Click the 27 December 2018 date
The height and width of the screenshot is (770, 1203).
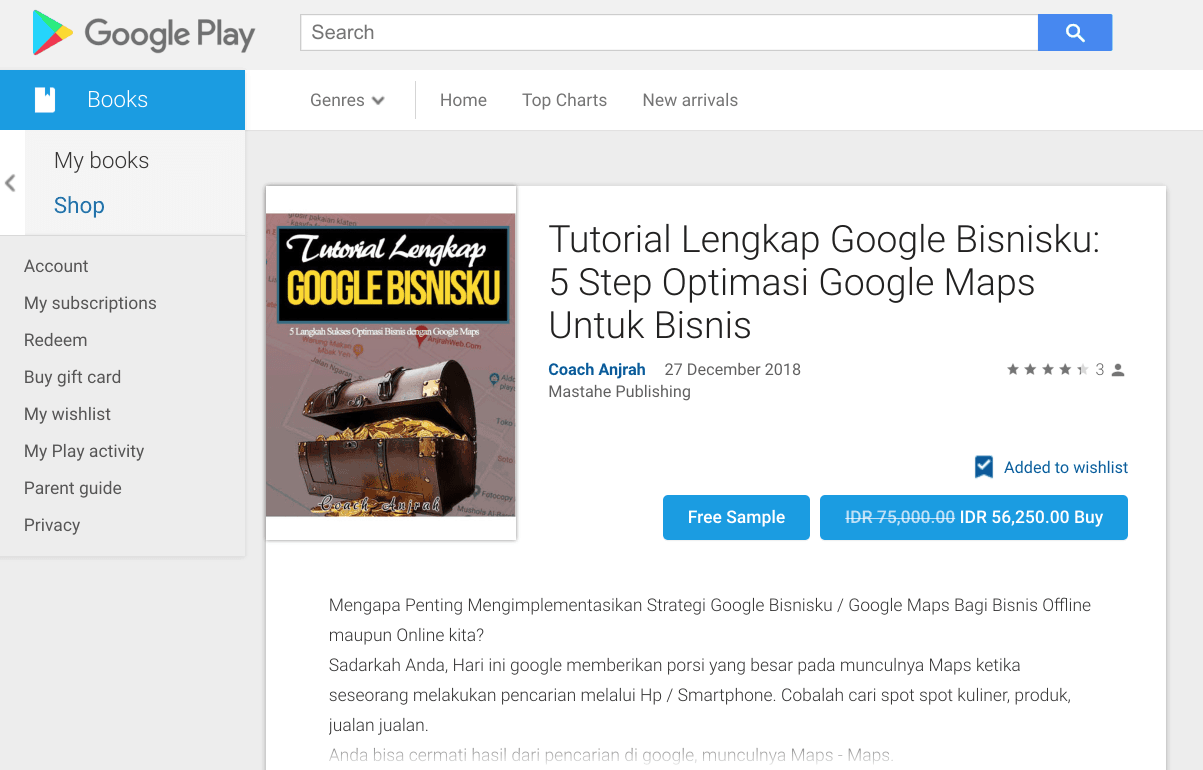(732, 369)
